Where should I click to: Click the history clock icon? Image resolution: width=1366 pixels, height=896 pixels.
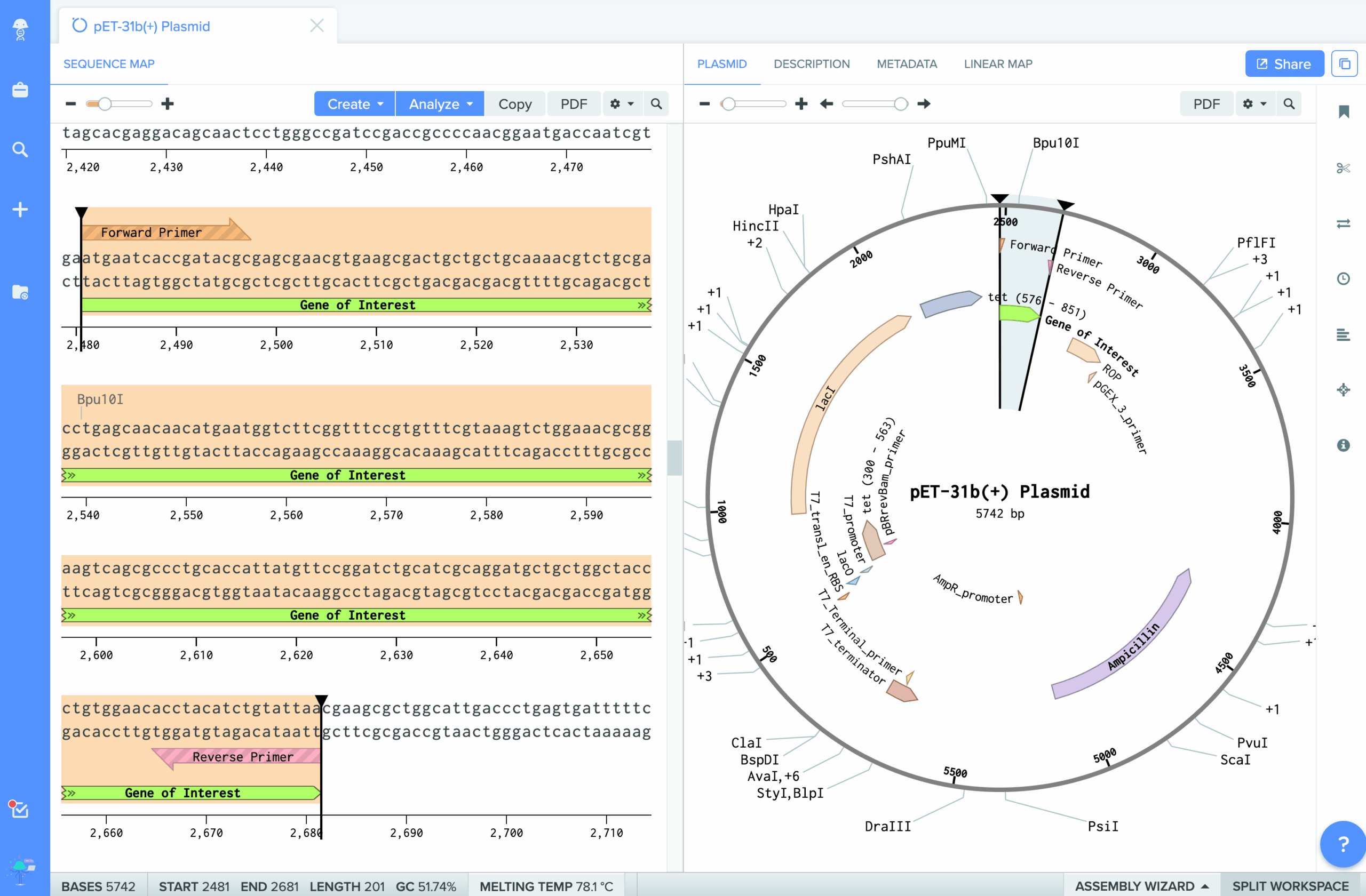coord(1343,279)
